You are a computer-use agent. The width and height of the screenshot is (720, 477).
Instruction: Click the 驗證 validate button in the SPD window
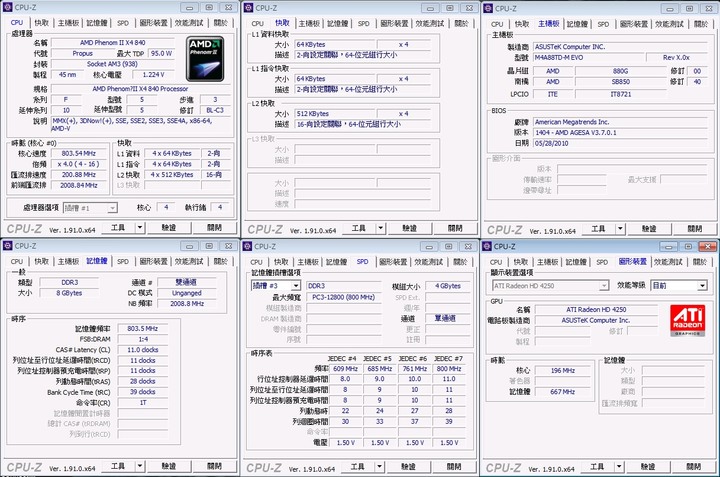pyautogui.click(x=409, y=466)
